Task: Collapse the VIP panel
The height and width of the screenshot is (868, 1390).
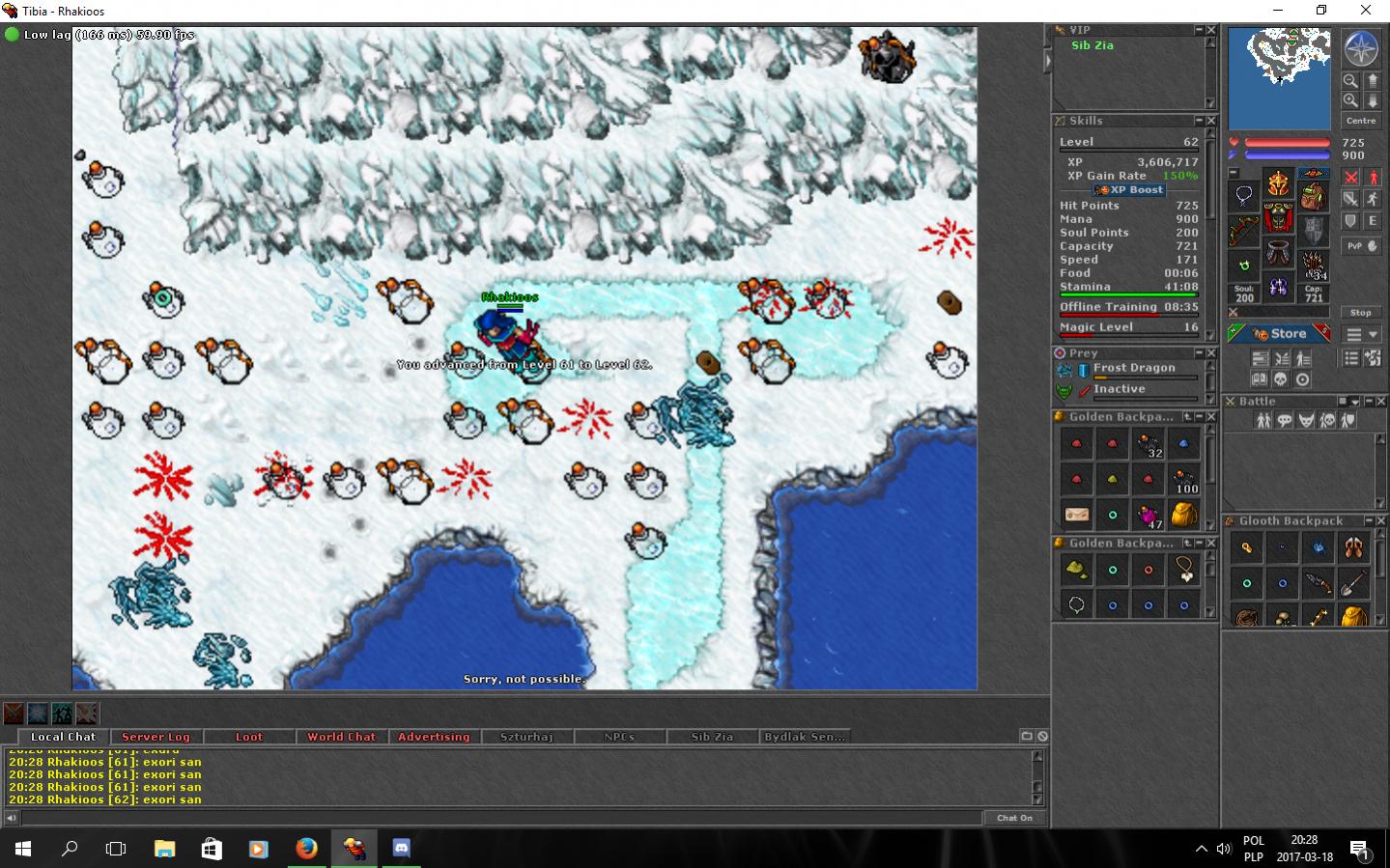Action: pyautogui.click(x=1199, y=30)
